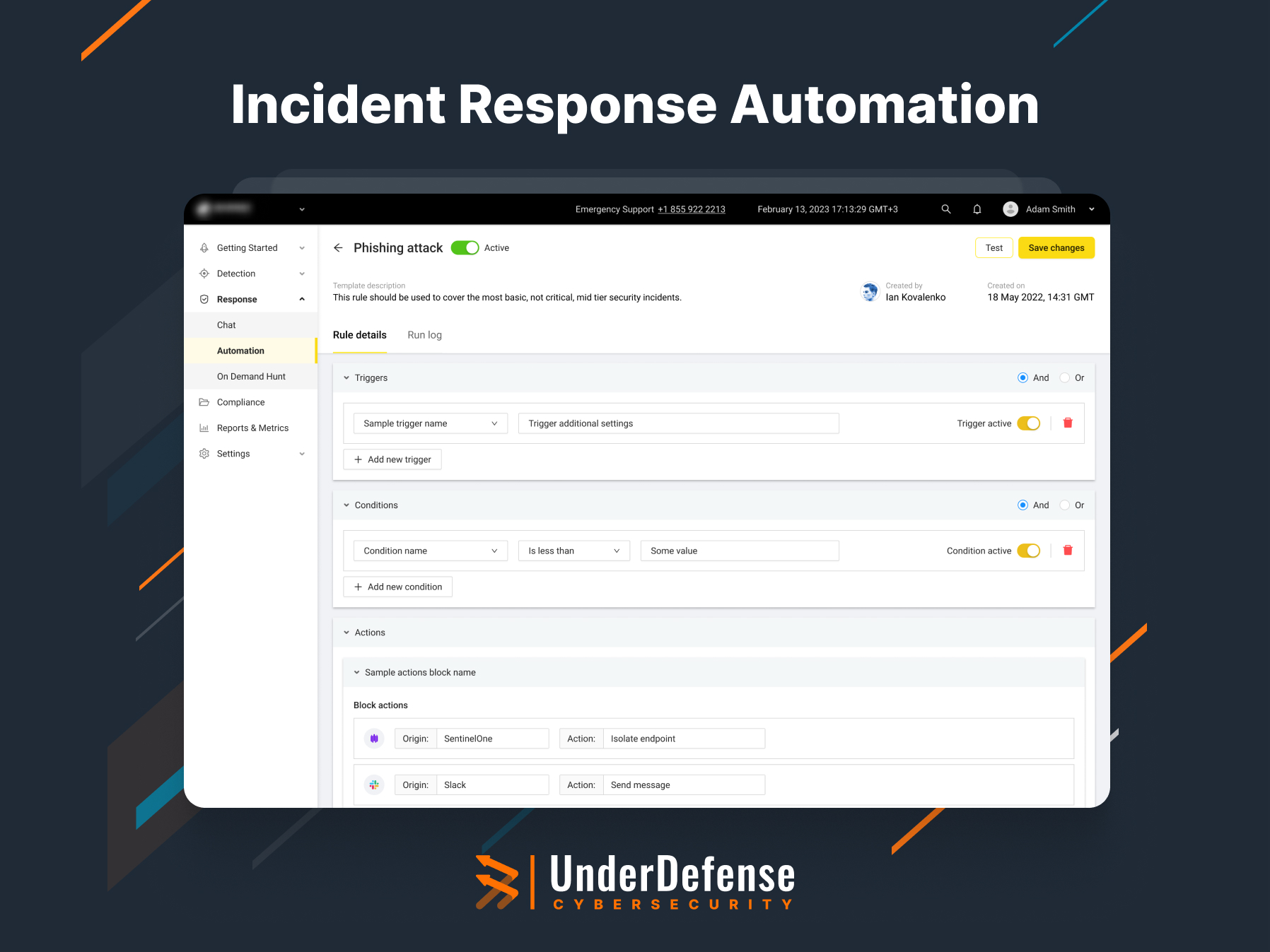The image size is (1270, 952).
Task: Open the Compliance folder icon
Action: click(x=204, y=401)
